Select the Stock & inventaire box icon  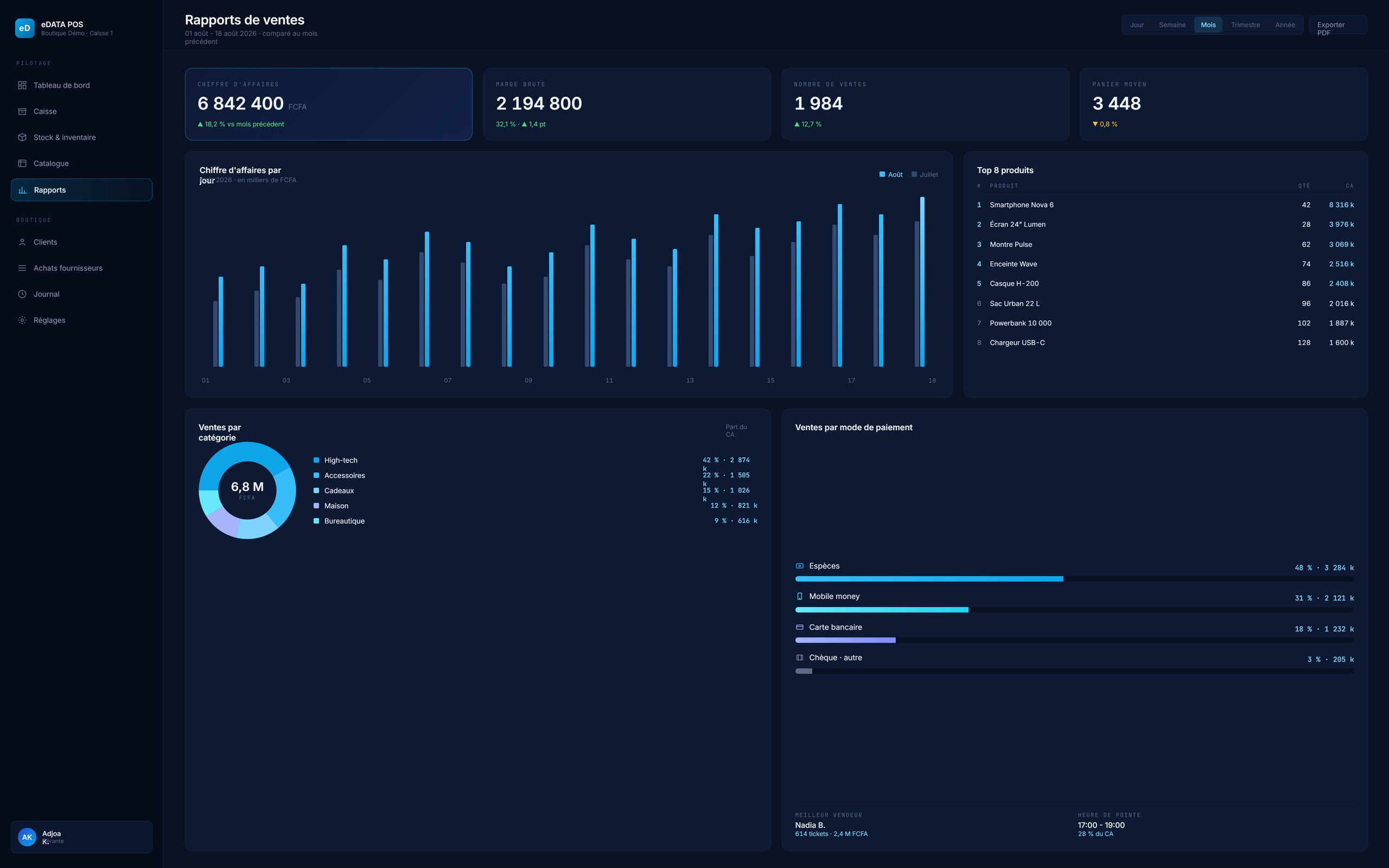coord(22,137)
